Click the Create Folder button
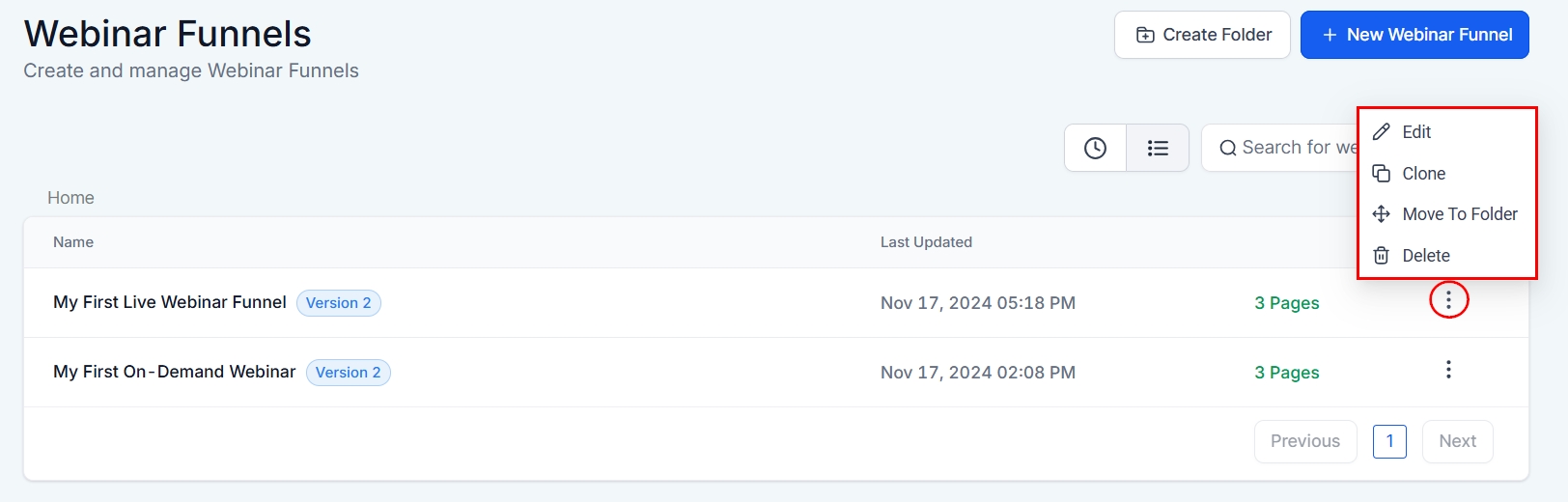The height and width of the screenshot is (502, 1568). pyautogui.click(x=1202, y=35)
